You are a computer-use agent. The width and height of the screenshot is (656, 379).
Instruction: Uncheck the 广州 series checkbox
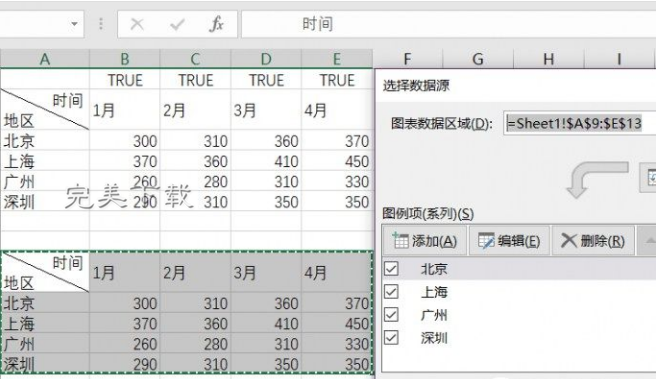coord(391,315)
